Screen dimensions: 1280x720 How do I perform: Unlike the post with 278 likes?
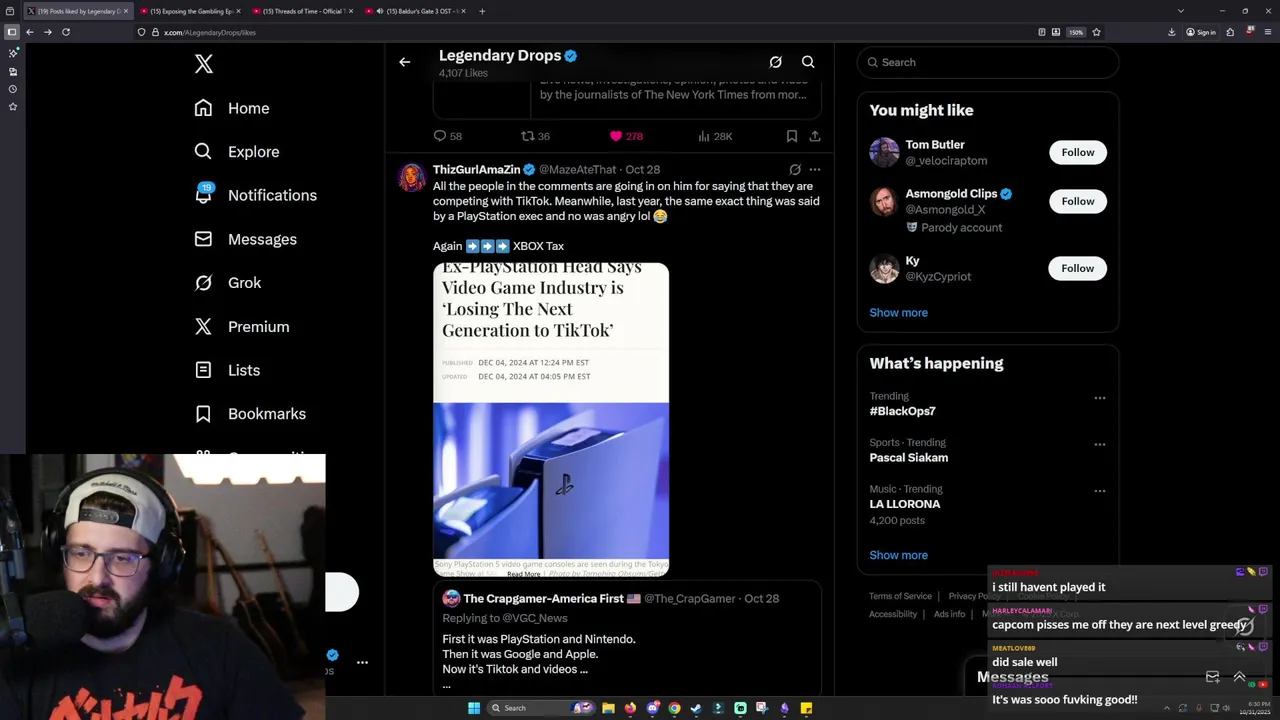(626, 136)
